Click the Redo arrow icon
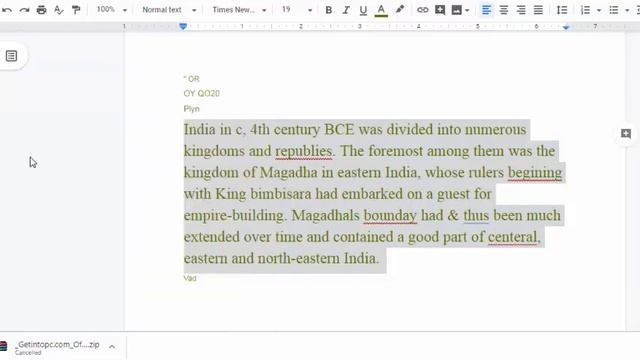This screenshot has width=640, height=360. 24,10
